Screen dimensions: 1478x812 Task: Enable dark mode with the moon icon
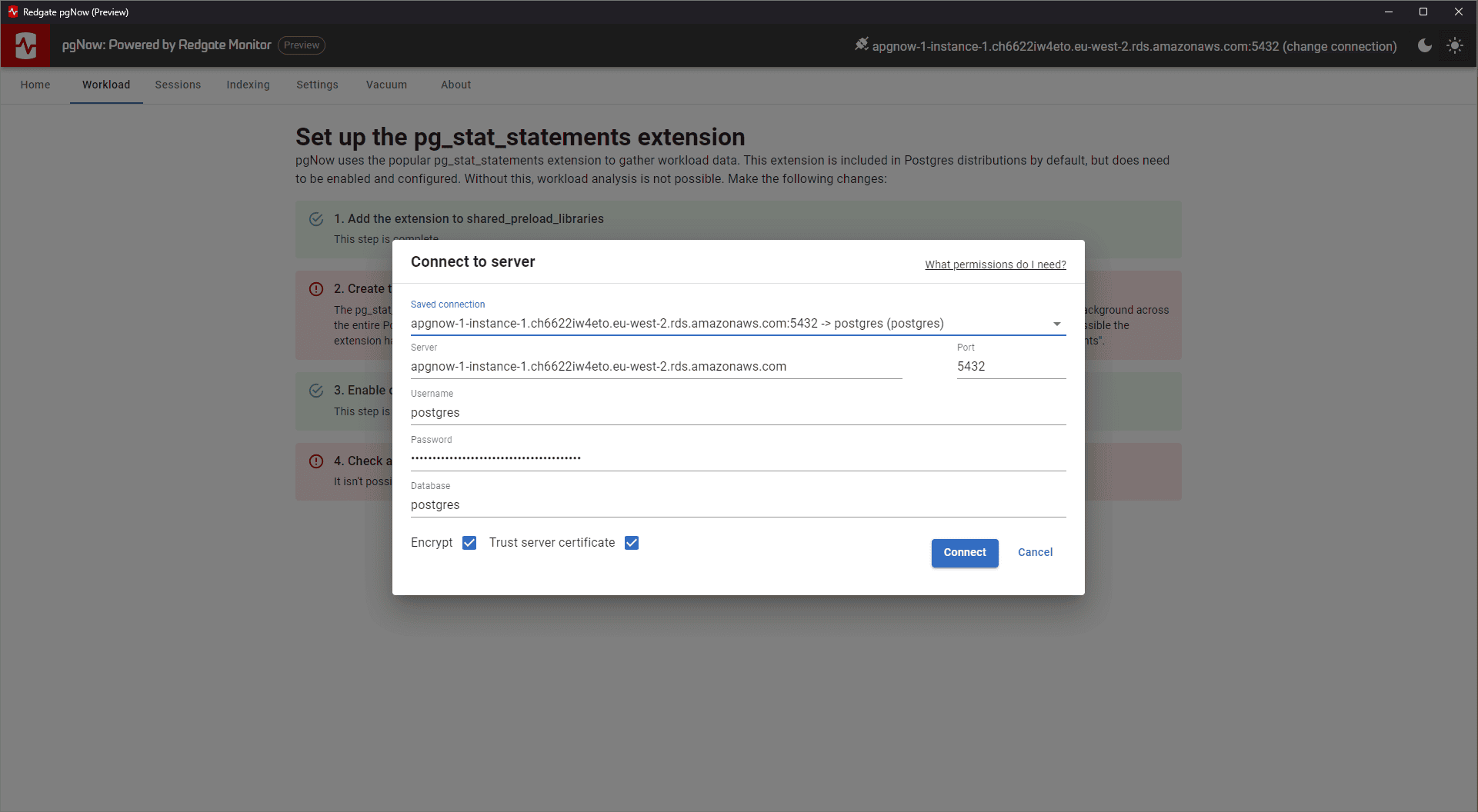pos(1424,45)
